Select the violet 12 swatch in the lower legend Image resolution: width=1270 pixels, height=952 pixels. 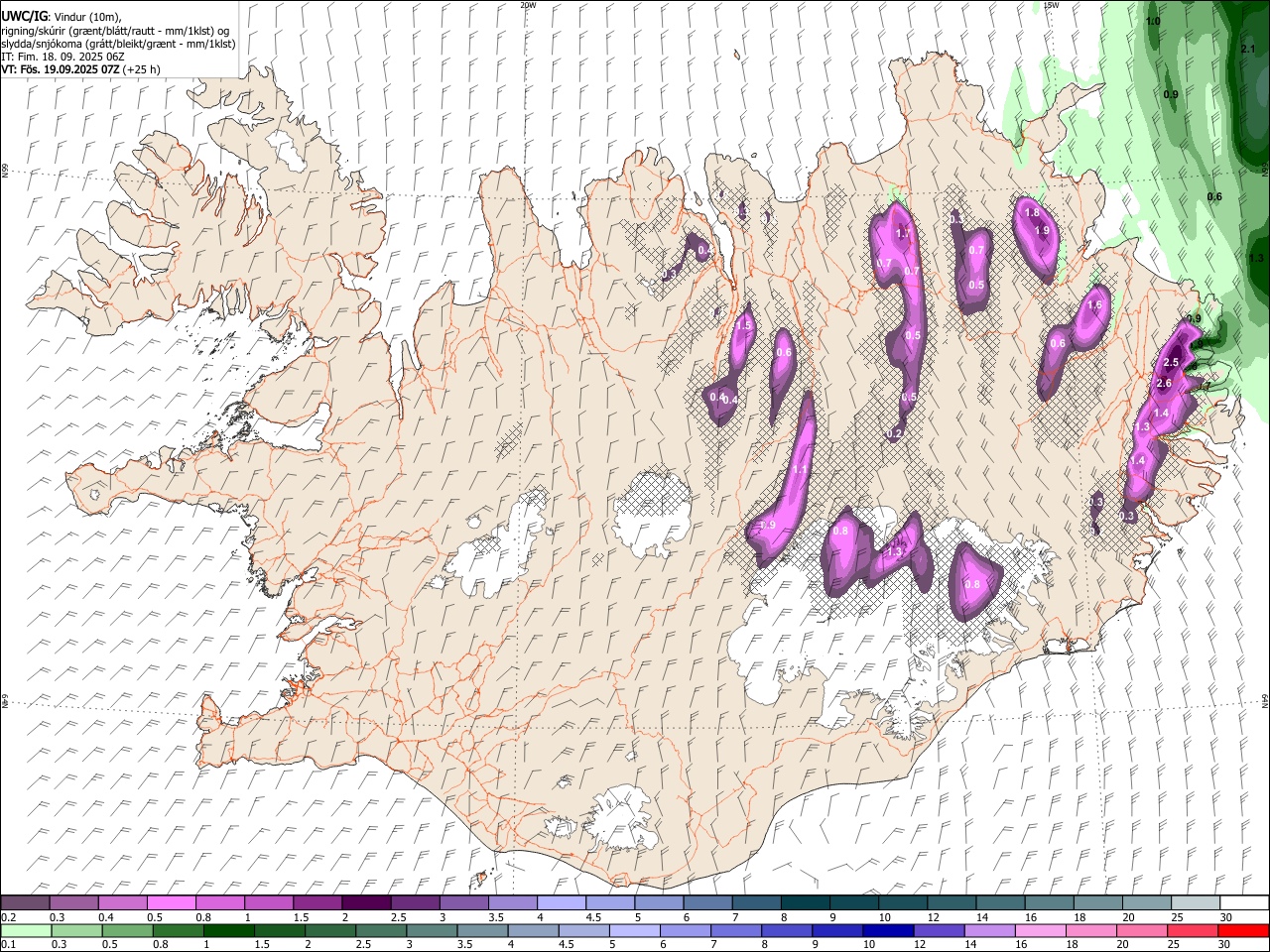click(x=939, y=931)
